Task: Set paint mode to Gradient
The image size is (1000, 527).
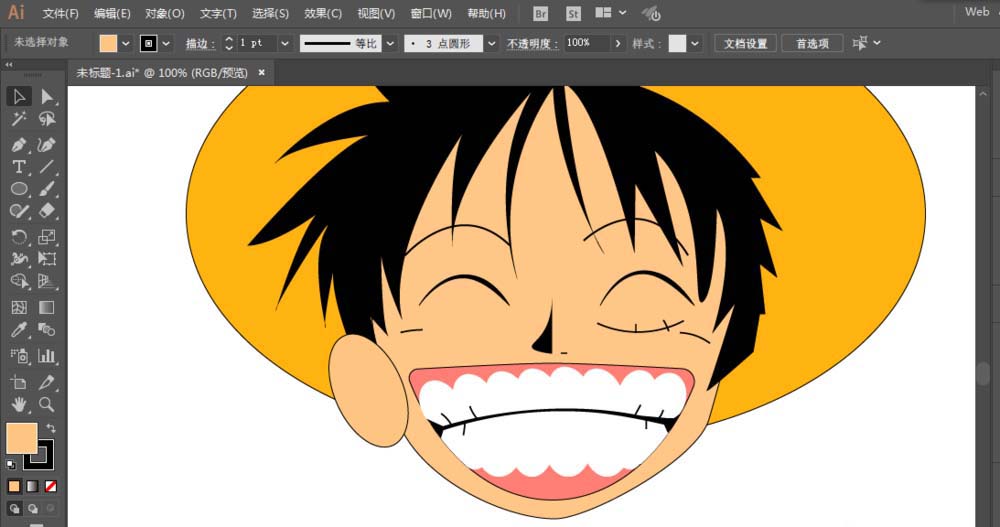Action: (32, 486)
